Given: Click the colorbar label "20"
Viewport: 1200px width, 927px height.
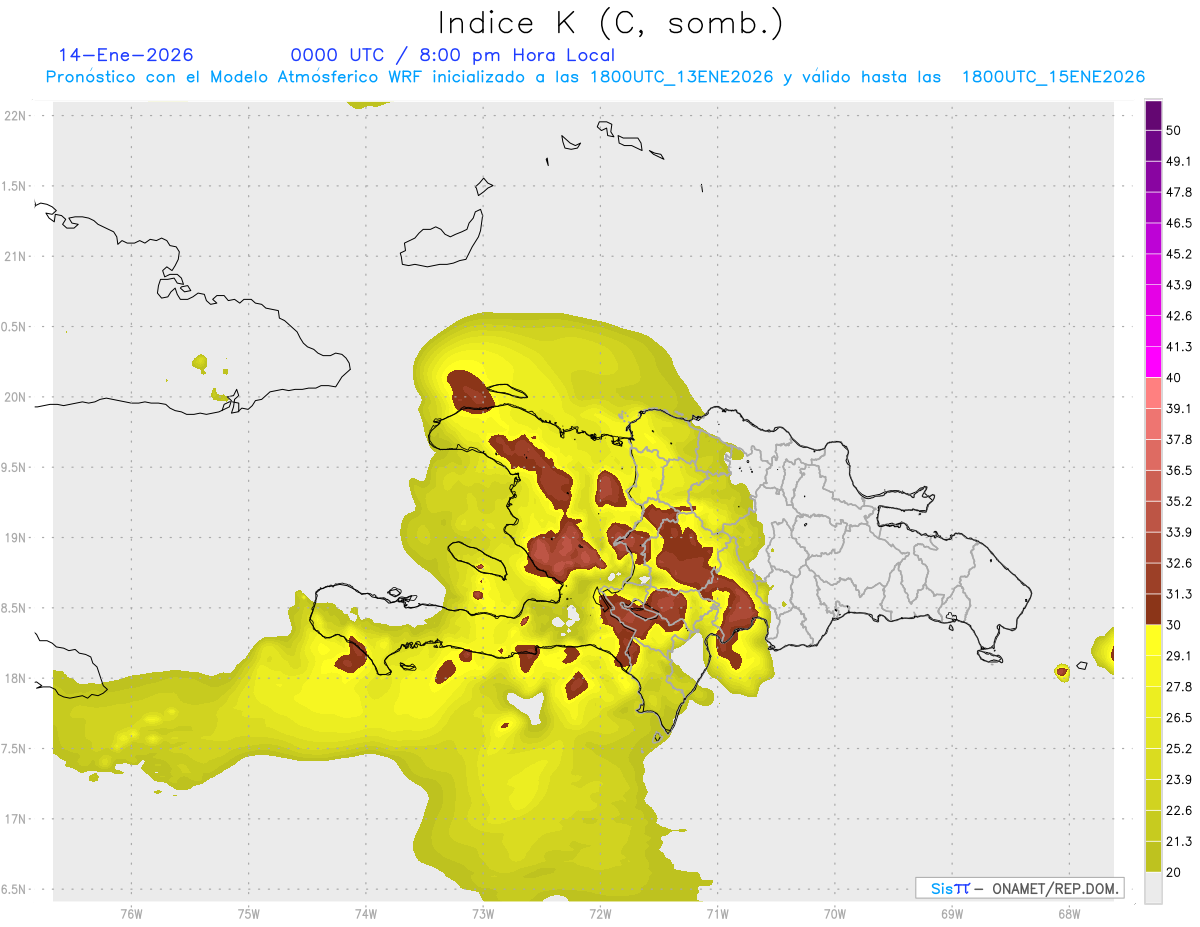Looking at the screenshot, I should pos(1174,872).
